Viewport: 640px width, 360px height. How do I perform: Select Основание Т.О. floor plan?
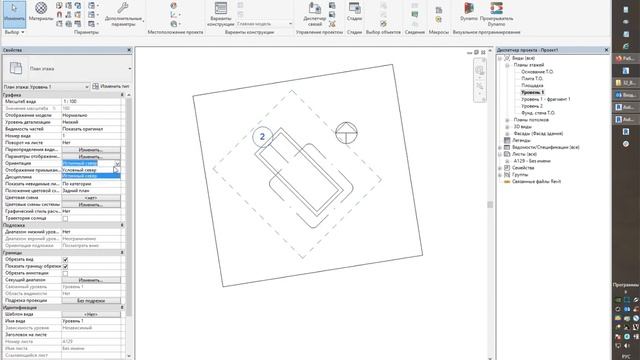click(x=537, y=71)
